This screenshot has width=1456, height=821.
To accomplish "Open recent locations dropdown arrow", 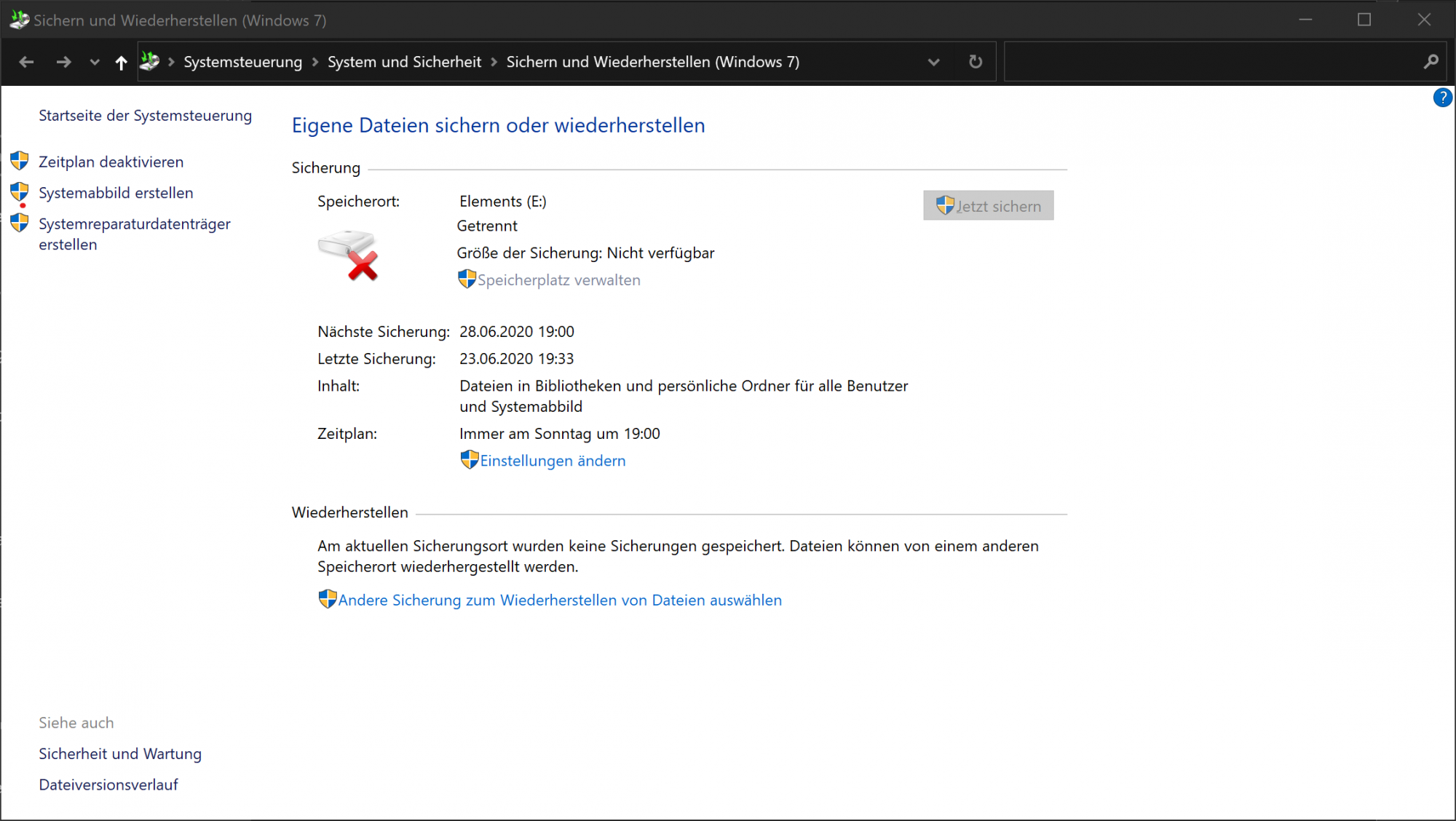I will point(95,63).
